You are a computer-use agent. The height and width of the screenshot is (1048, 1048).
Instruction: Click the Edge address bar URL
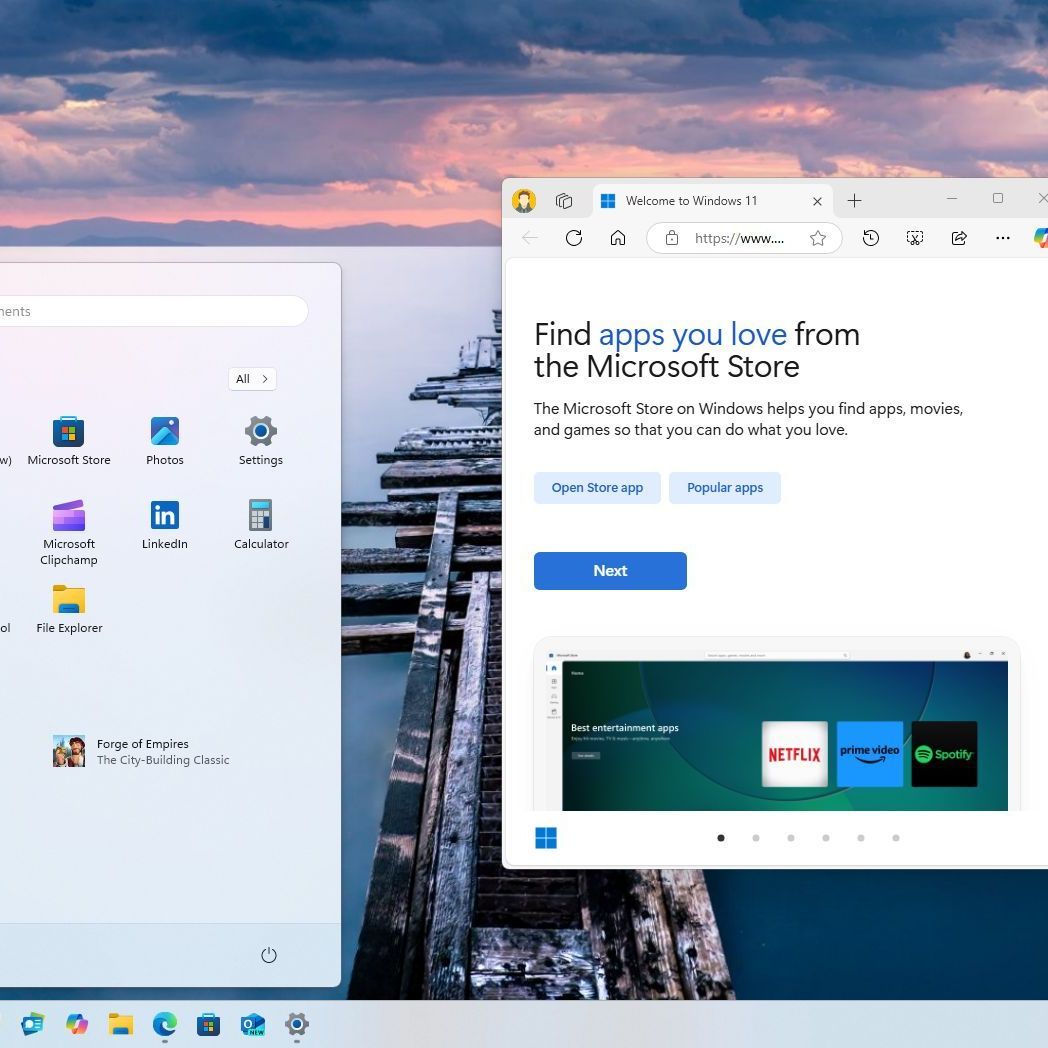coord(739,239)
